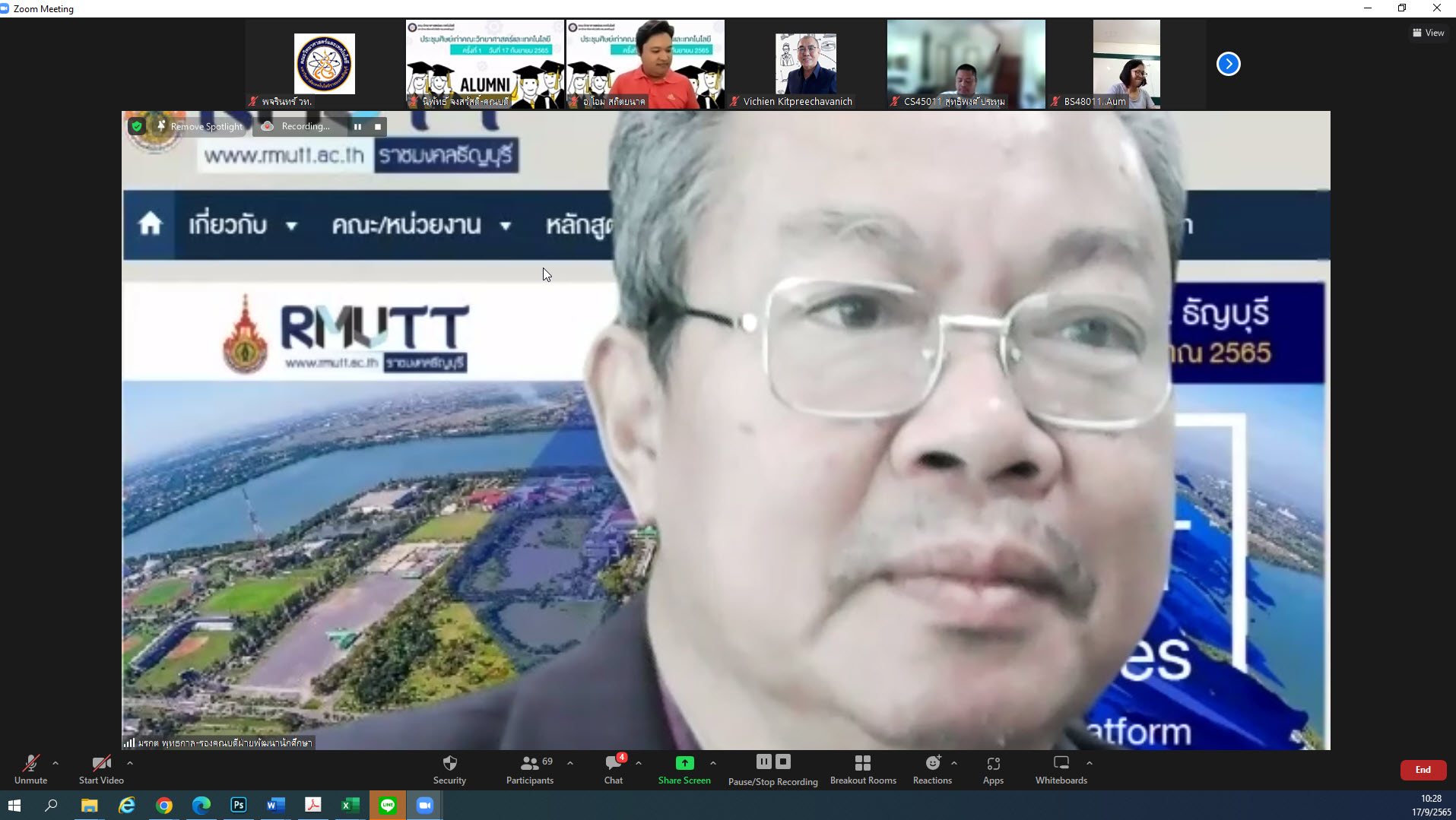Open Photoshop from taskbar
Screen dimensions: 1456x820
pyautogui.click(x=239, y=805)
